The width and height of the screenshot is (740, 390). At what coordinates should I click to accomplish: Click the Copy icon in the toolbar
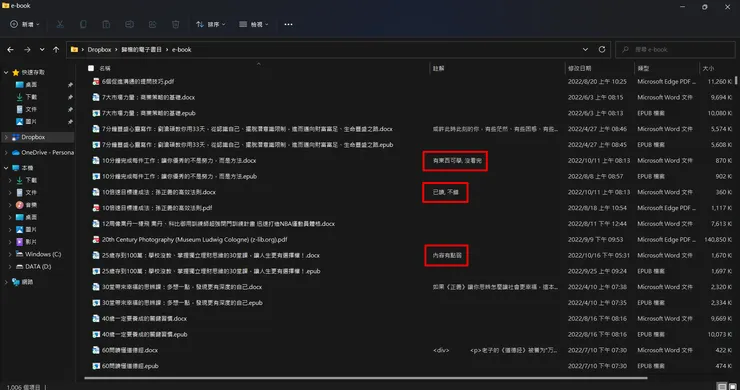[83, 24]
